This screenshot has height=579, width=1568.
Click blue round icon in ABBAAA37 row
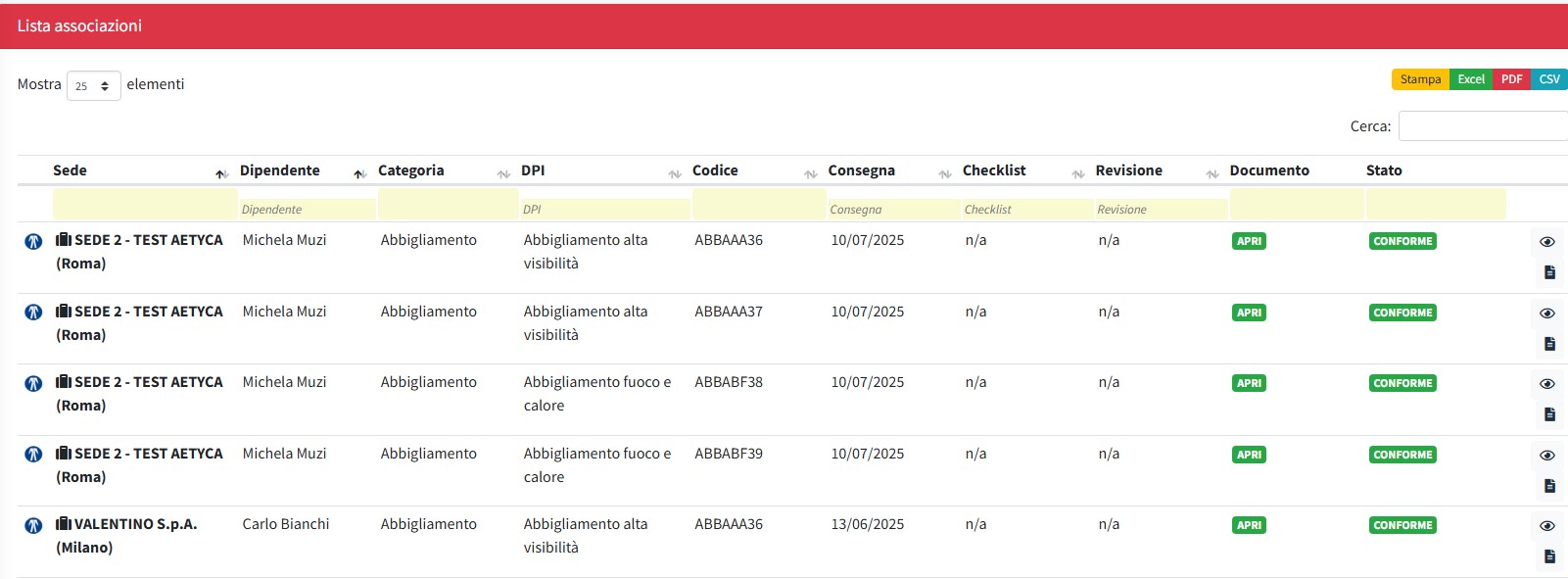tap(33, 313)
